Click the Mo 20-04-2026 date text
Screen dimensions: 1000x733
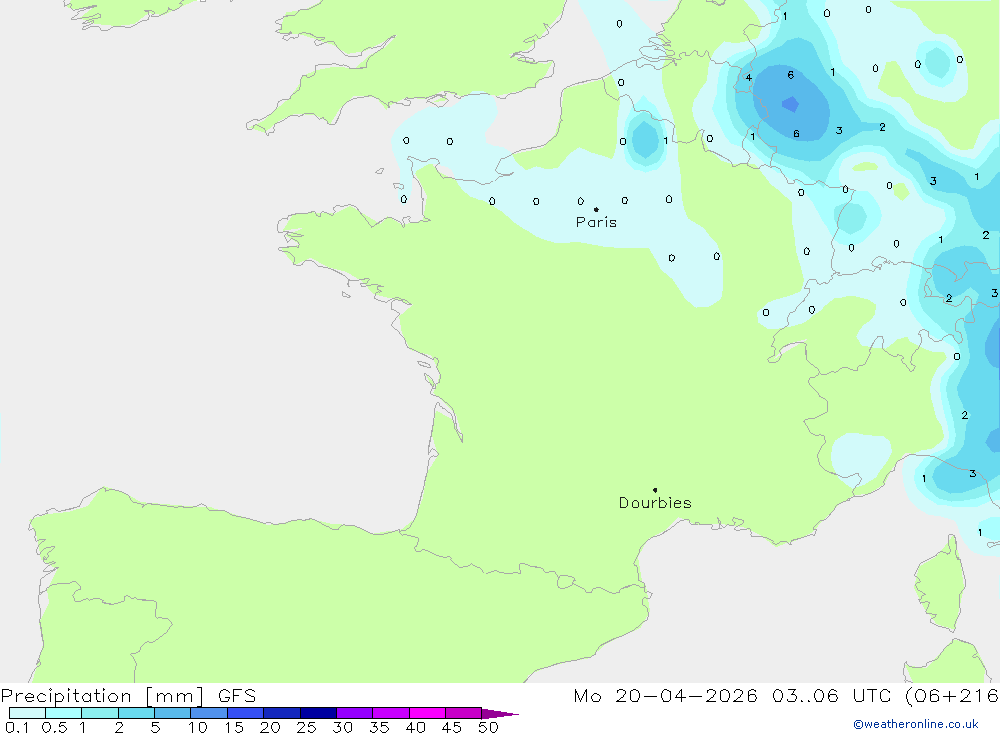click(665, 696)
